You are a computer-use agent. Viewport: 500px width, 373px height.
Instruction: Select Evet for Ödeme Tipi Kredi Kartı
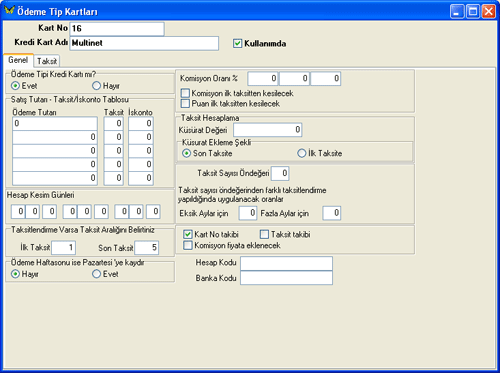coord(15,86)
